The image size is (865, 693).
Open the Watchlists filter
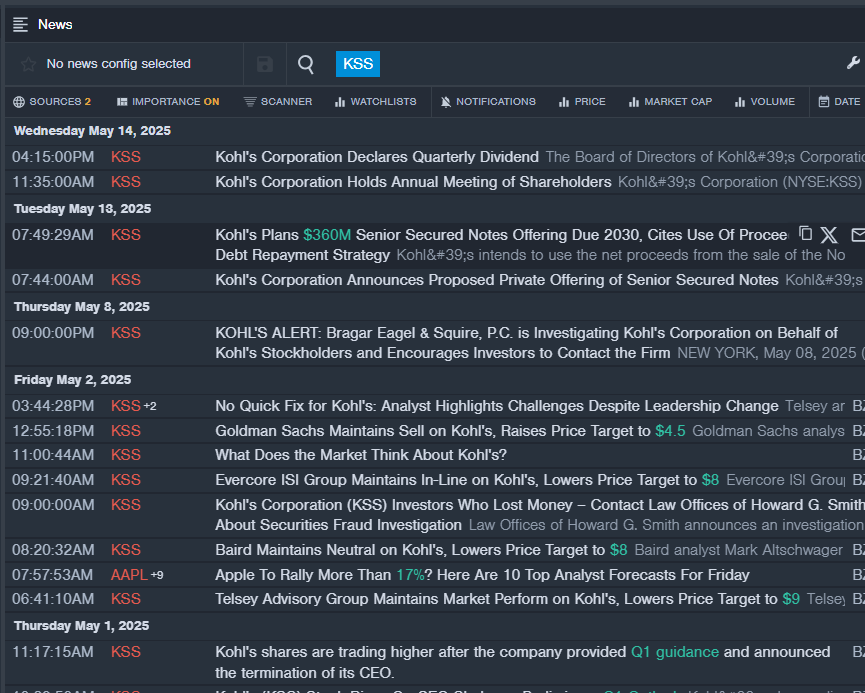pos(376,102)
